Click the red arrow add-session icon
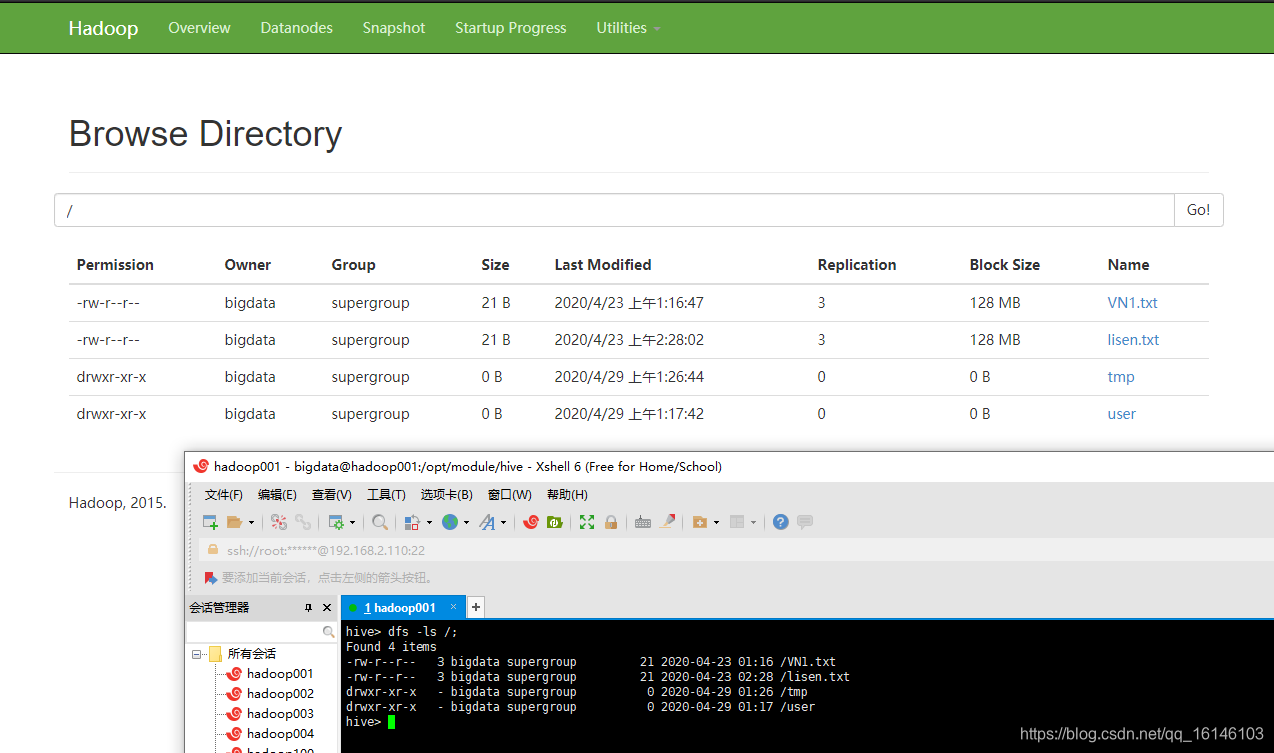The width and height of the screenshot is (1274, 753). [x=210, y=577]
